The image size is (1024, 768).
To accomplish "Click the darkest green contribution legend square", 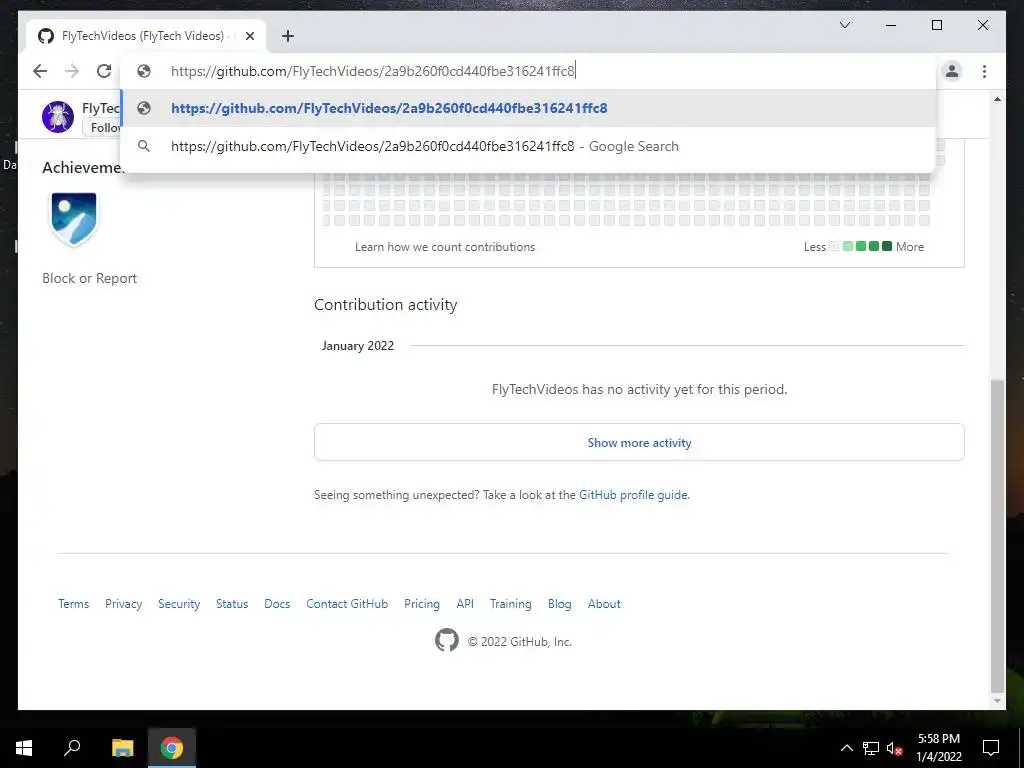I will click(x=887, y=246).
